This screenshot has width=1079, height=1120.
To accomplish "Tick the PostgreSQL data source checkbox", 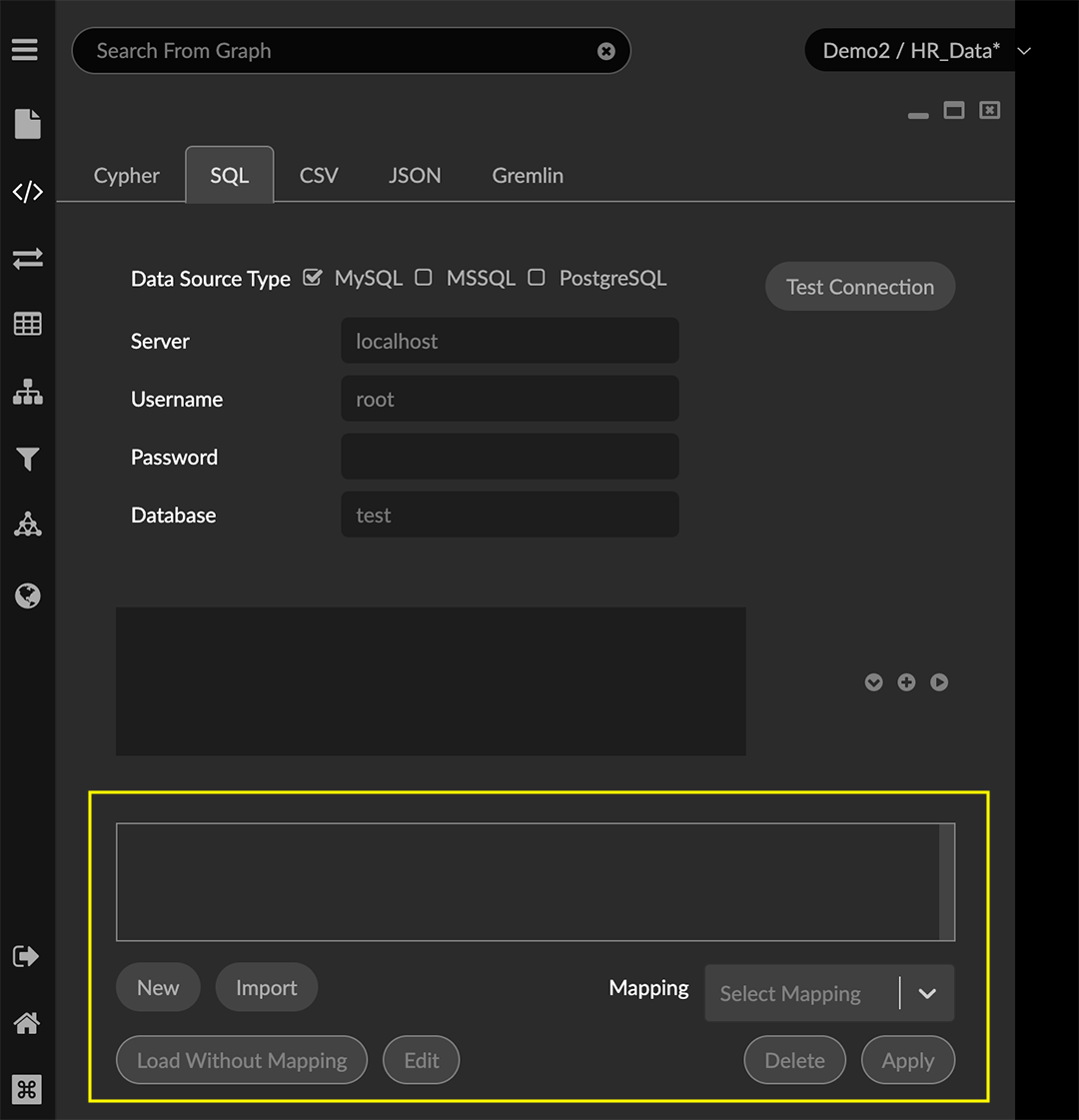I will pos(537,278).
